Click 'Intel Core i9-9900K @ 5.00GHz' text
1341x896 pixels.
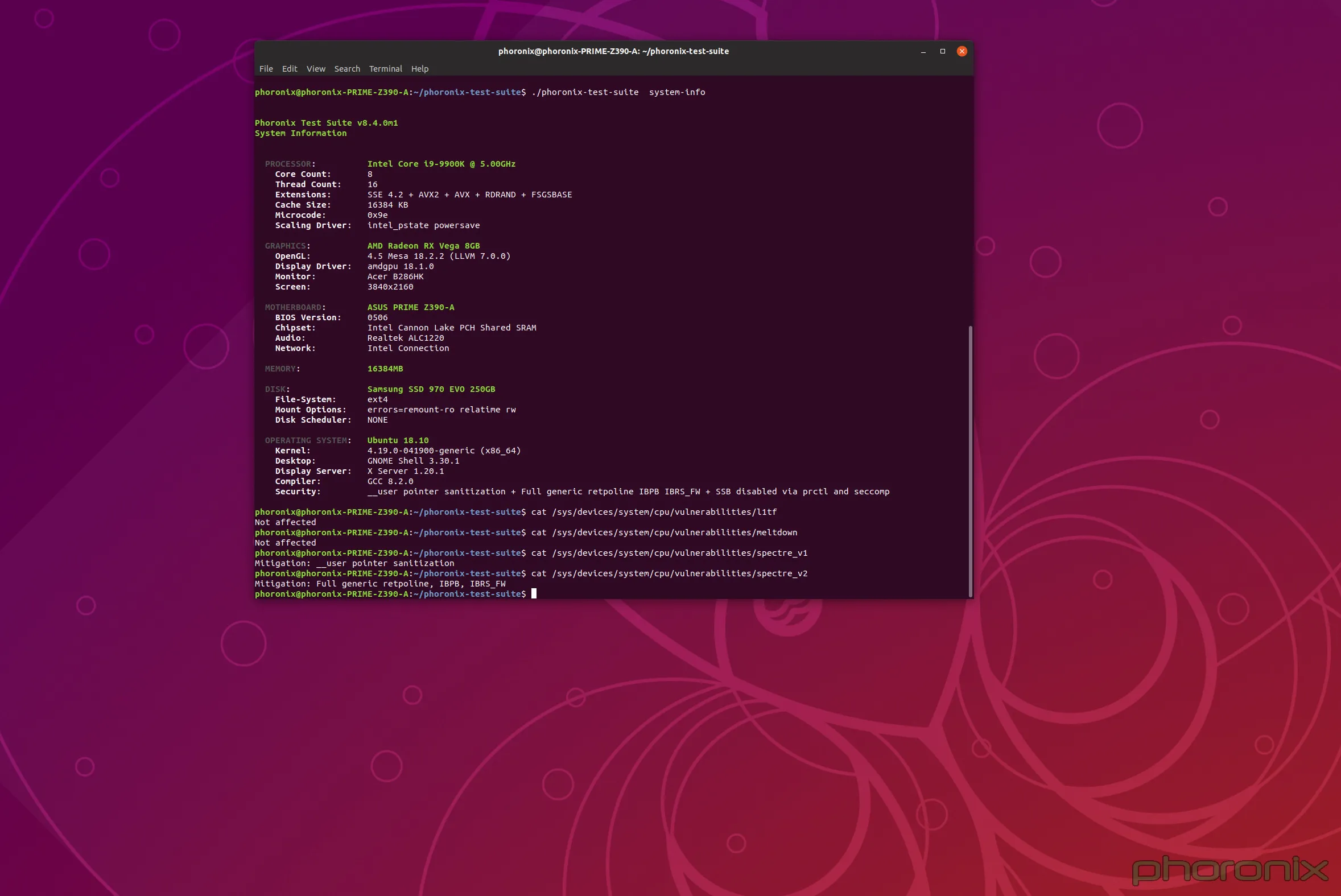(x=441, y=164)
